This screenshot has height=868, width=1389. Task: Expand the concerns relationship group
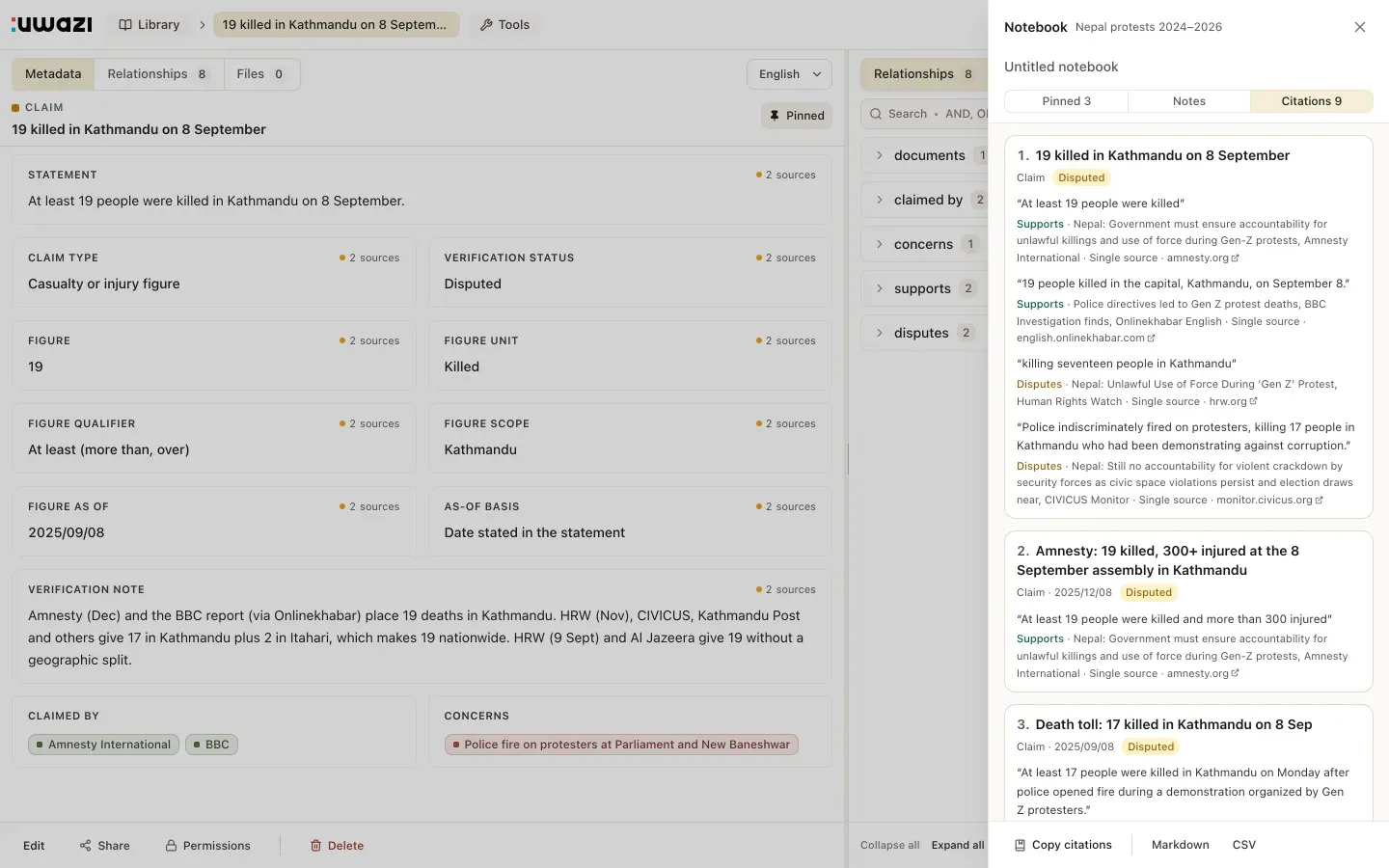tap(926, 244)
